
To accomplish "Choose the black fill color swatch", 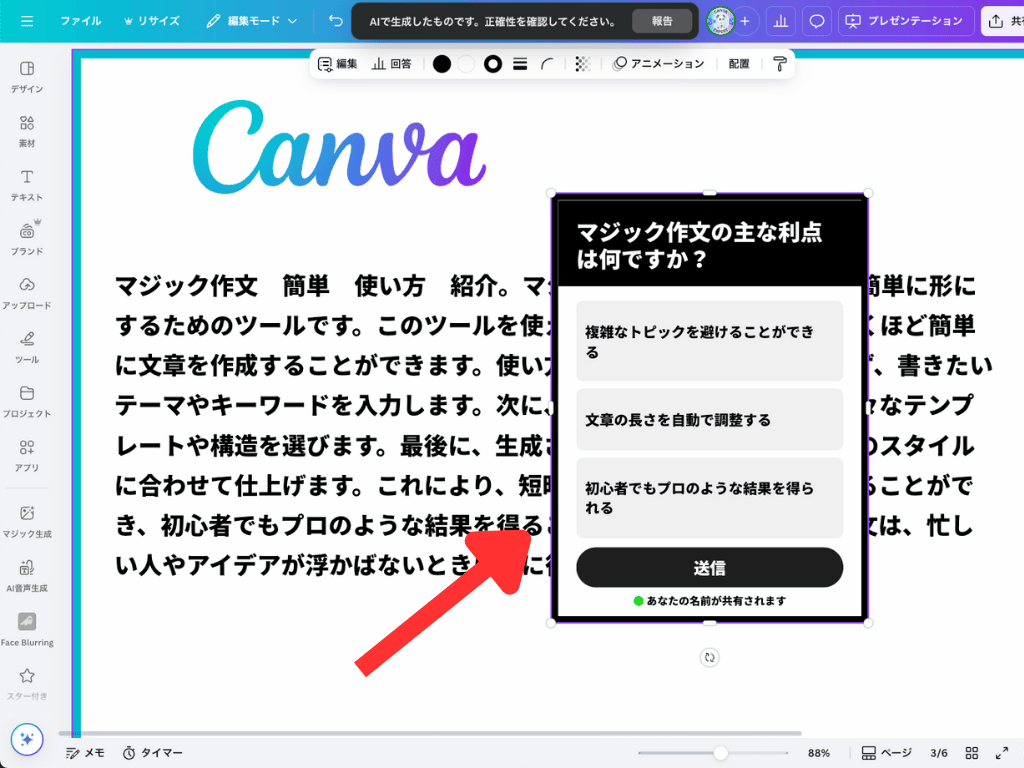I will pyautogui.click(x=442, y=64).
